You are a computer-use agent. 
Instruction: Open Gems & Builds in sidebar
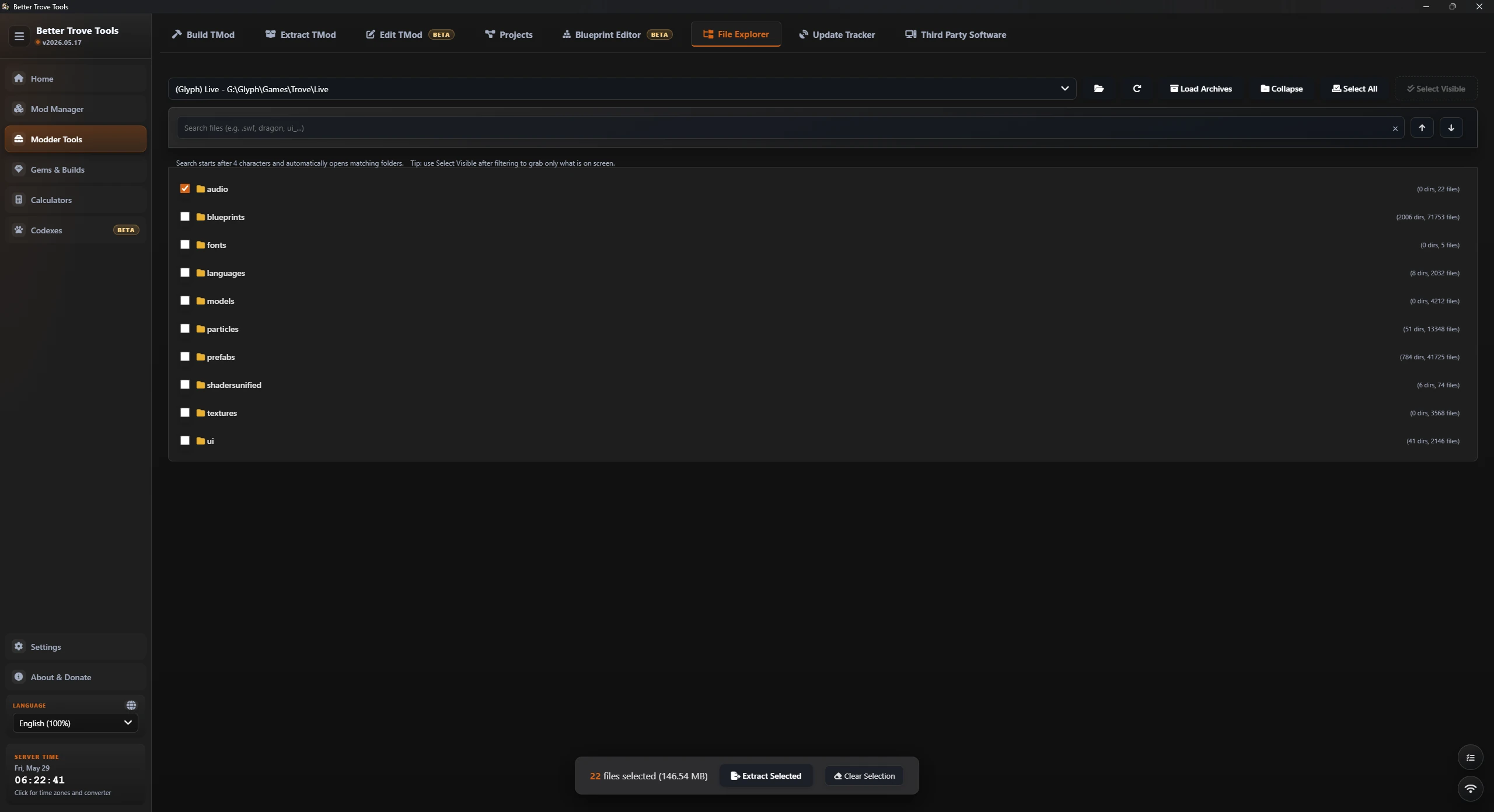click(75, 169)
